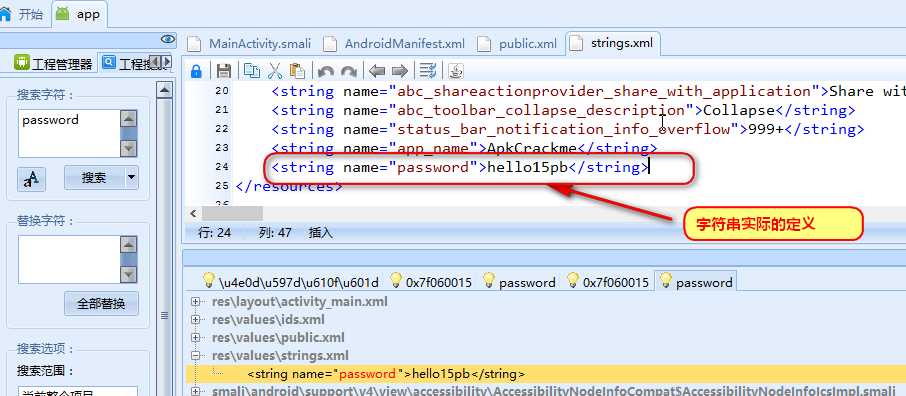Click the 搜索 search button
Viewport: 906px width, 396px height.
[94, 177]
